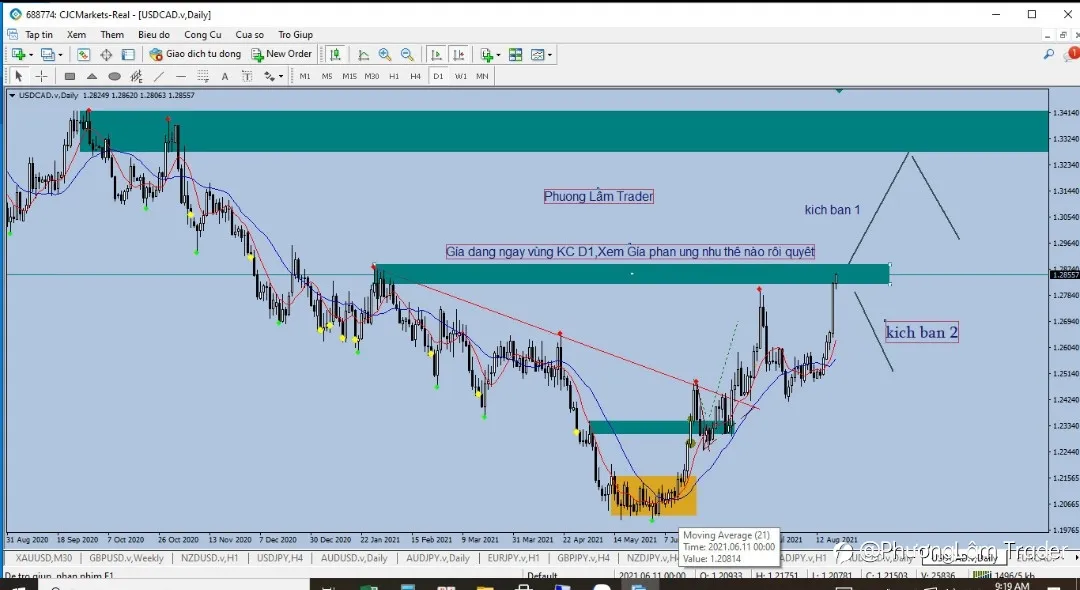Open the Cua so menu

pos(249,34)
